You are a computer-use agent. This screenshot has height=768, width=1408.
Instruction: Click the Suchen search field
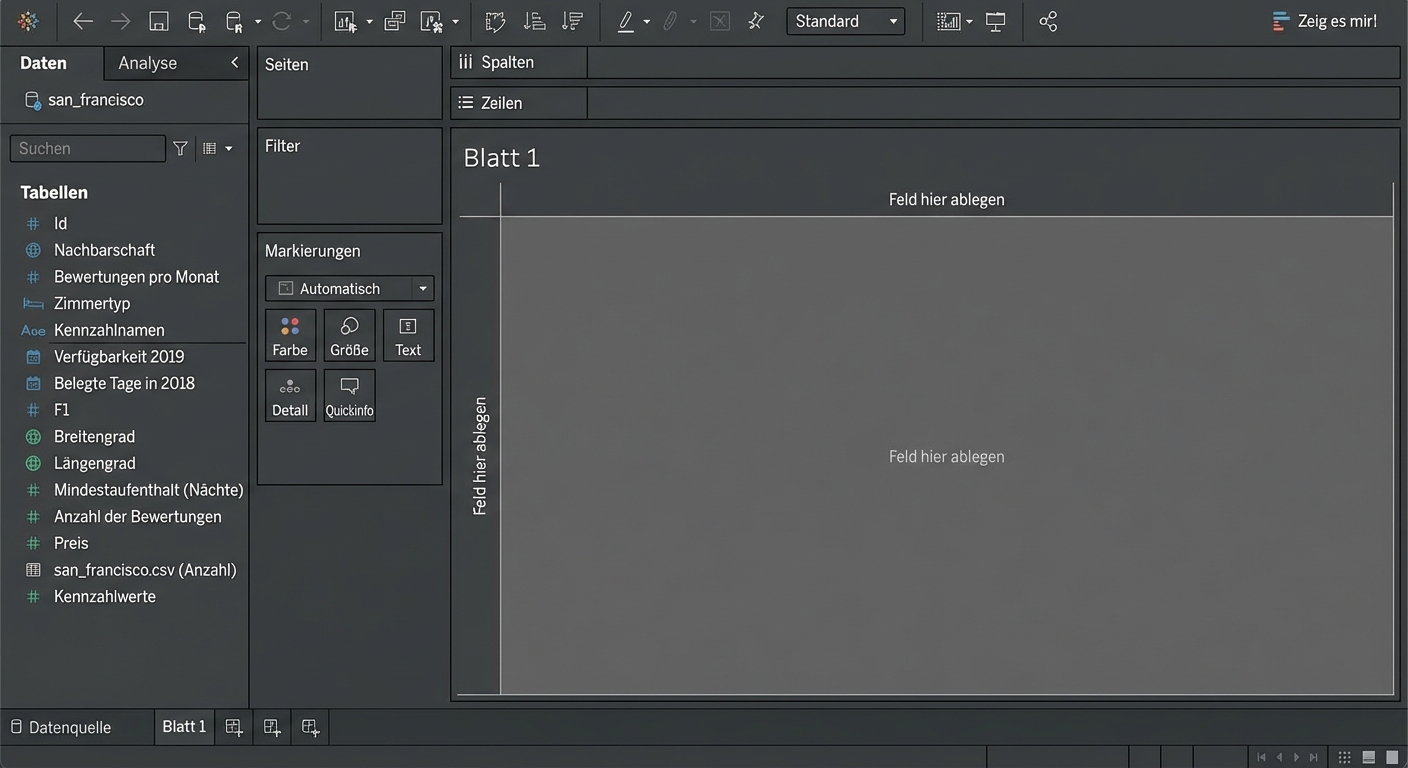pos(87,149)
